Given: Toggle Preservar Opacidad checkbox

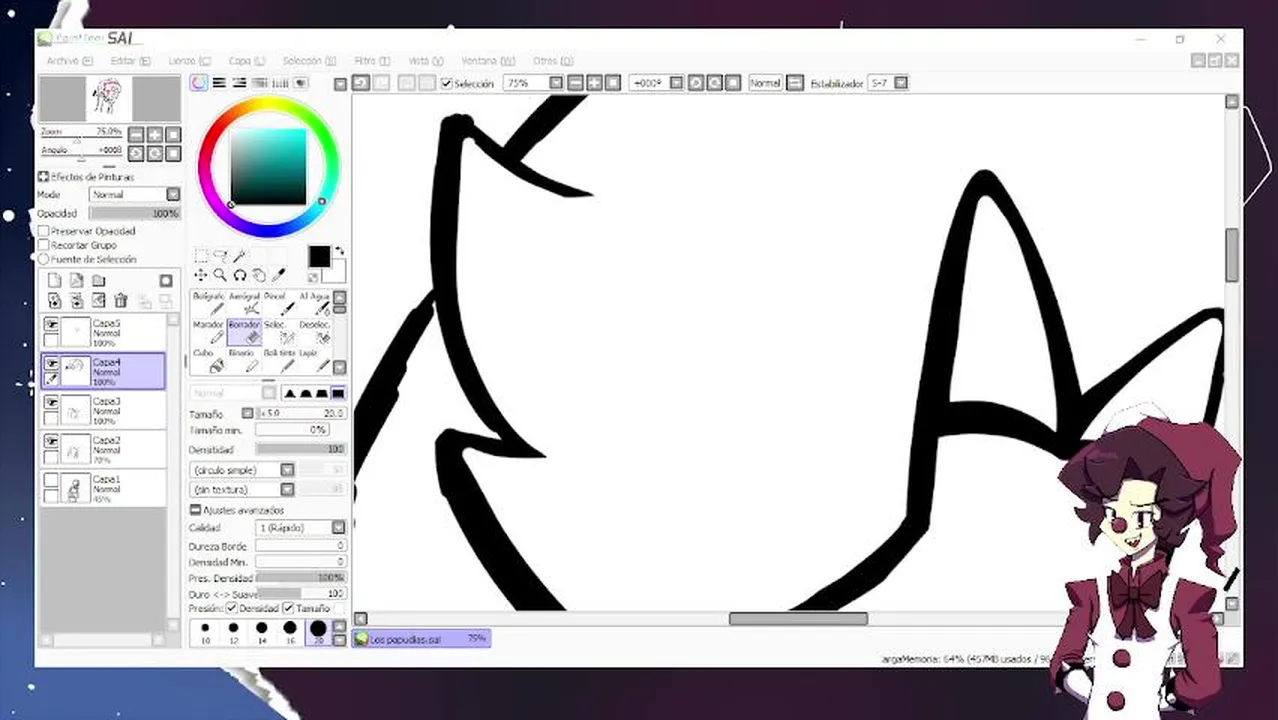Looking at the screenshot, I should (x=44, y=231).
